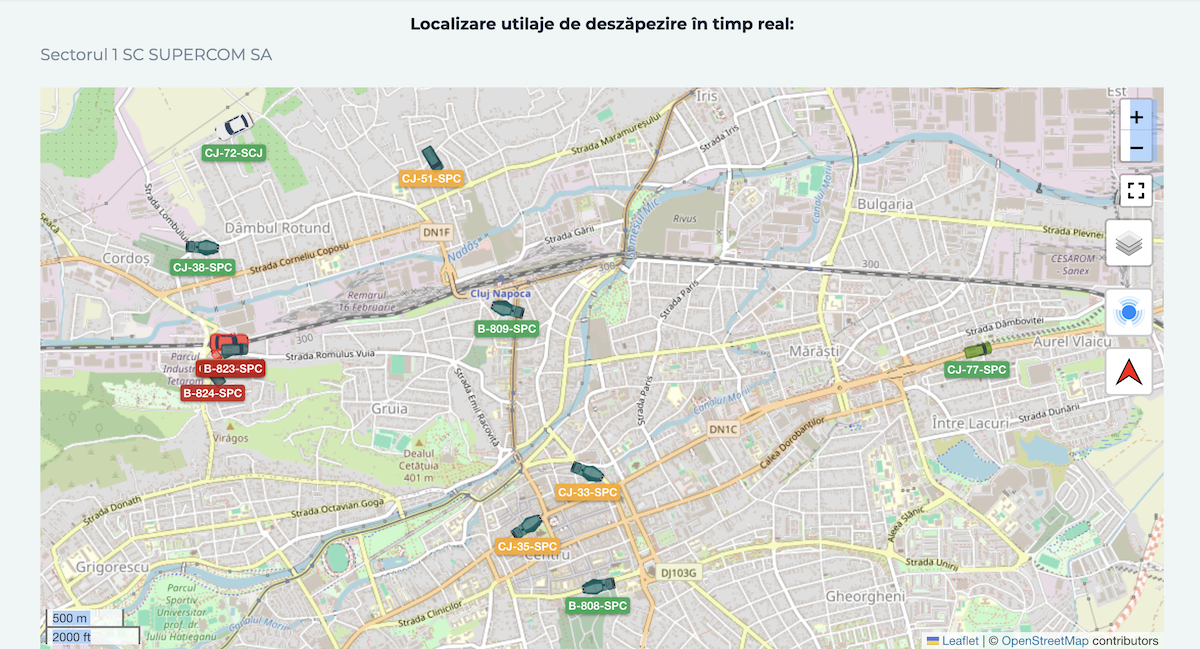
Task: Zoom in on the map
Action: (1136, 116)
